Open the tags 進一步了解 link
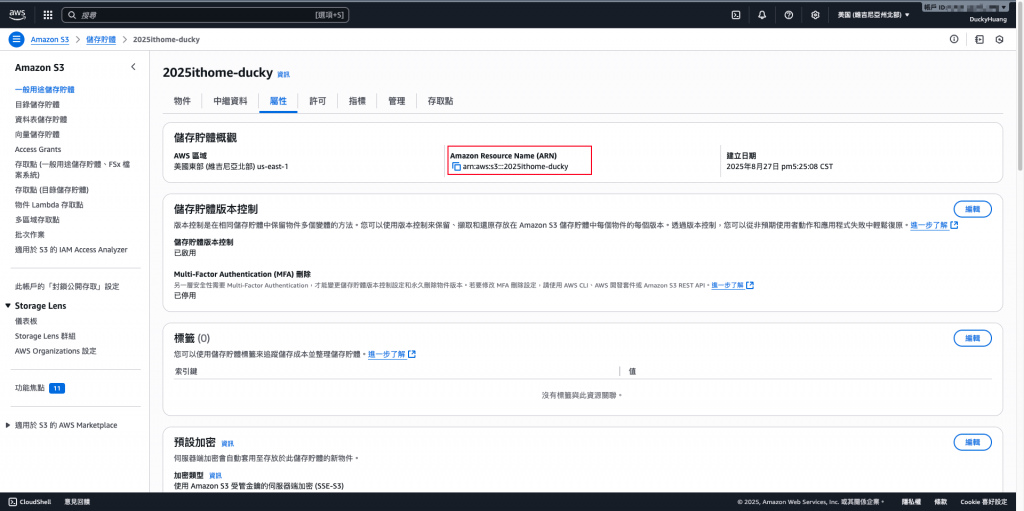Image resolution: width=1024 pixels, height=511 pixels. pos(392,354)
